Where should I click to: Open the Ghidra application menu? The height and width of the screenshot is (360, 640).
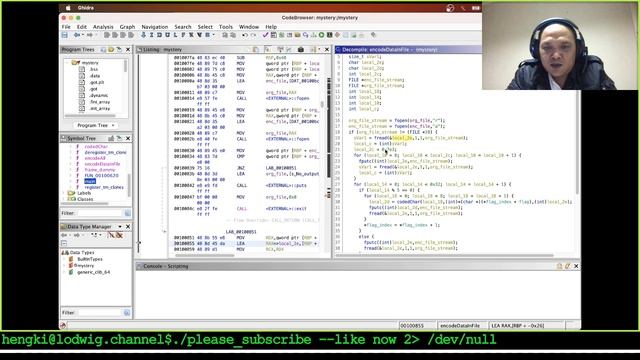86,8
